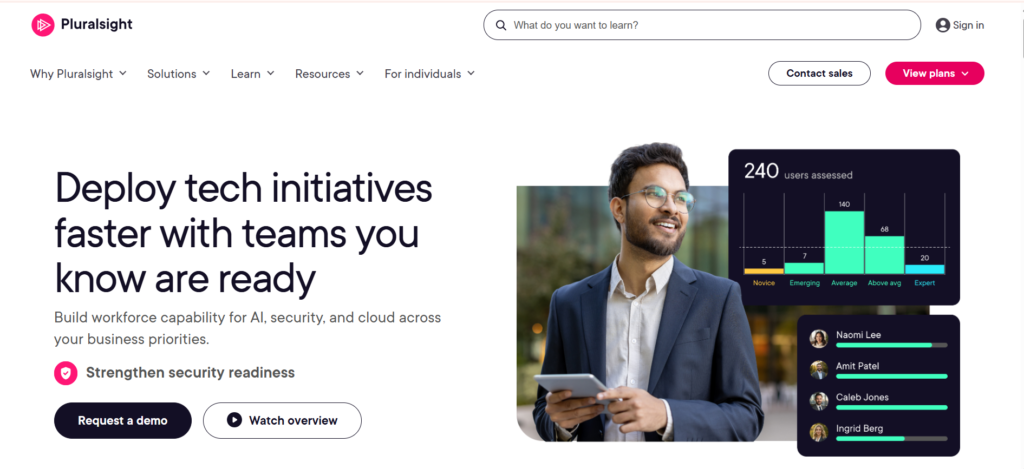Click Ingrid Berg's avatar
The image size is (1024, 469).
tap(819, 432)
